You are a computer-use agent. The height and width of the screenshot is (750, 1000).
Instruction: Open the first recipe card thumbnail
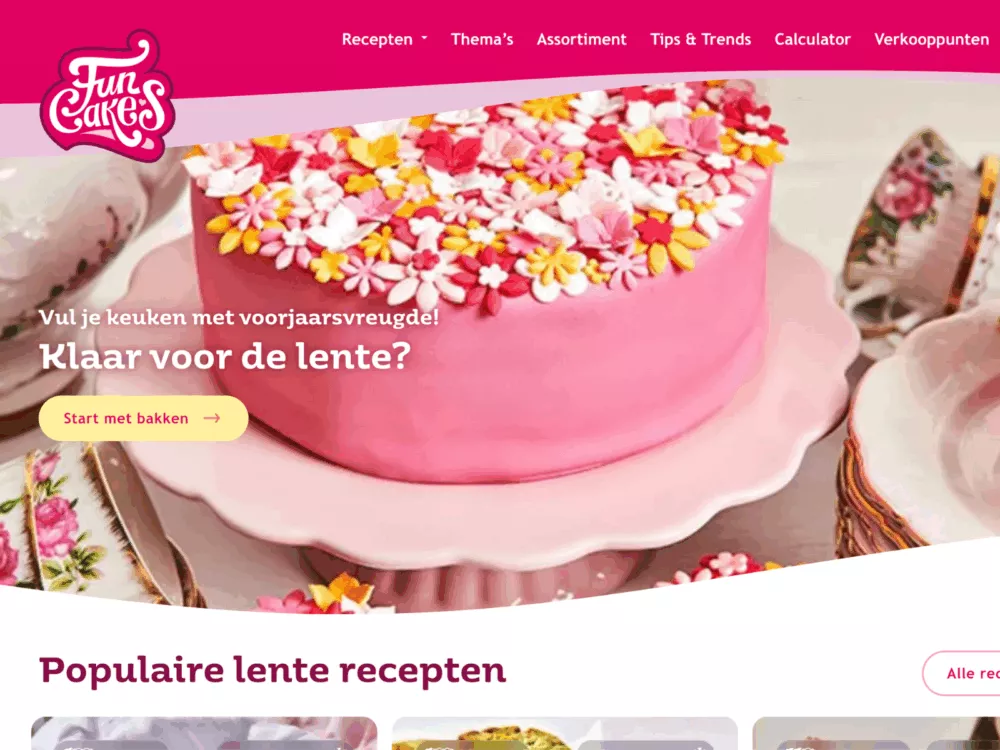[x=204, y=733]
